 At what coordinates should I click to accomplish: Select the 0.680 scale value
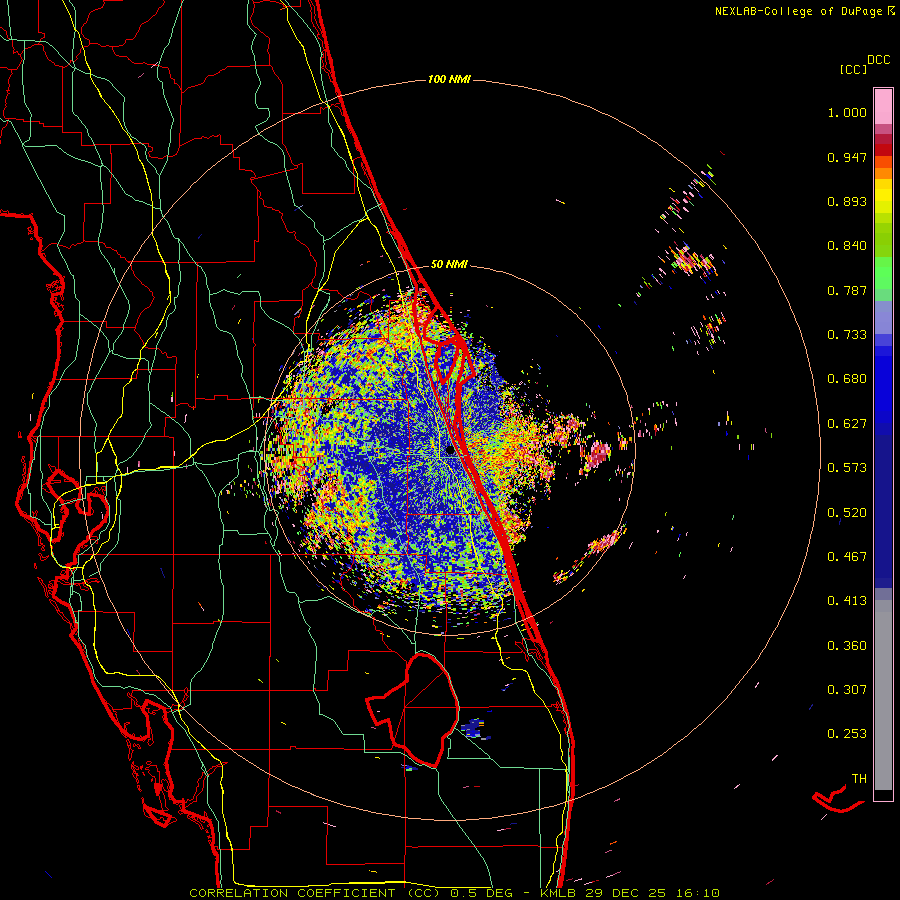click(x=847, y=379)
